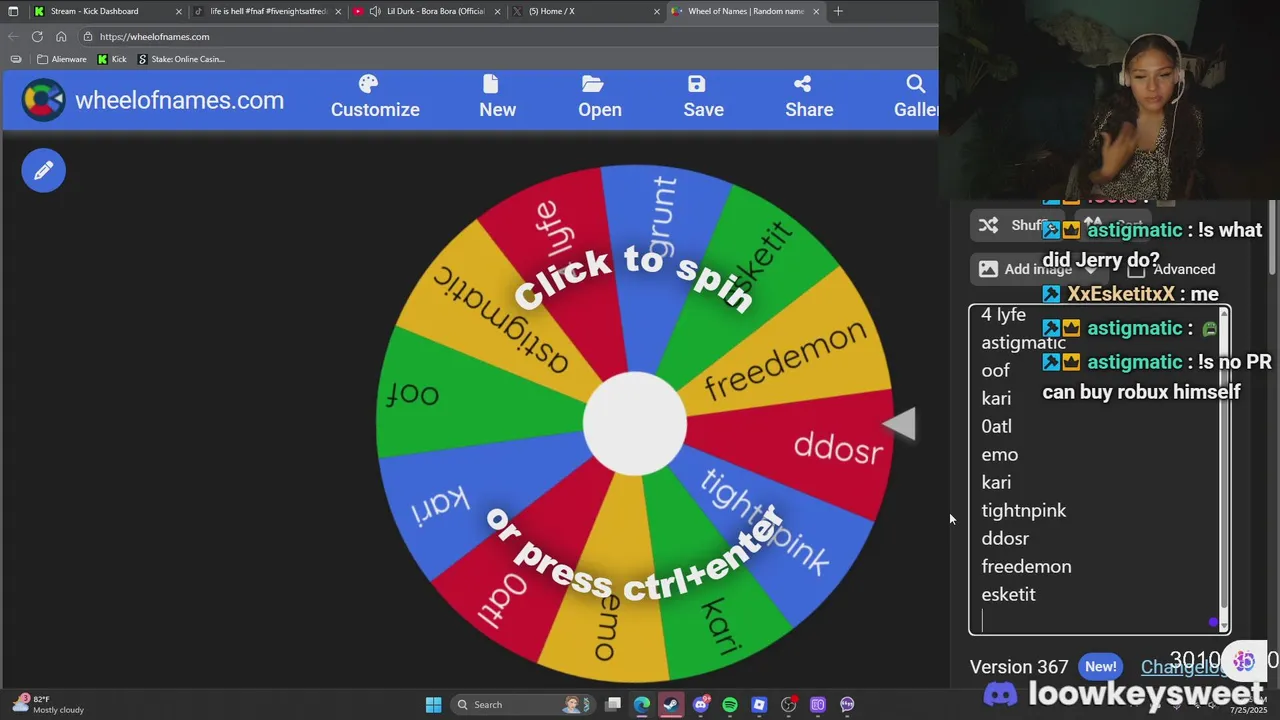Screen dimensions: 1280x720
Task: Click Version 367 text
Action: (1019, 667)
